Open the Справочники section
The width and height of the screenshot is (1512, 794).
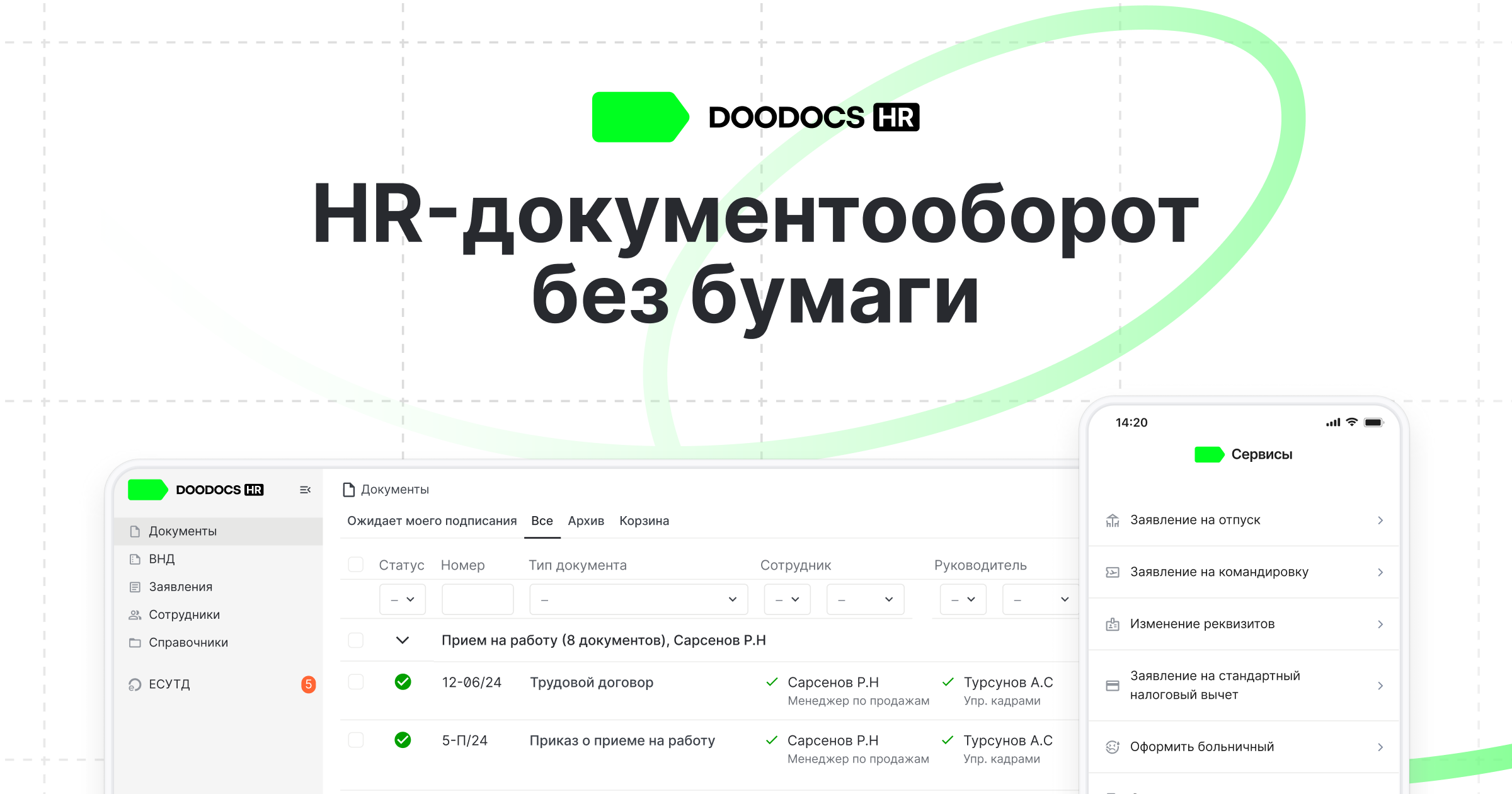point(187,642)
